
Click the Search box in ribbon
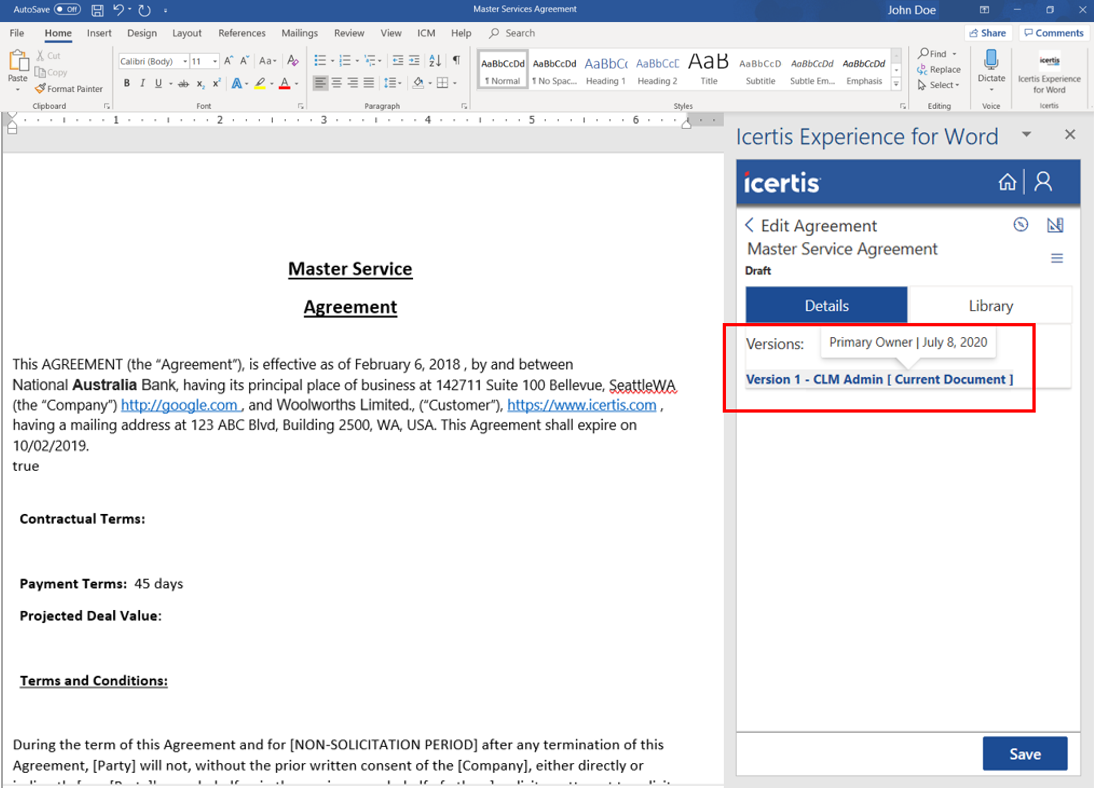512,33
